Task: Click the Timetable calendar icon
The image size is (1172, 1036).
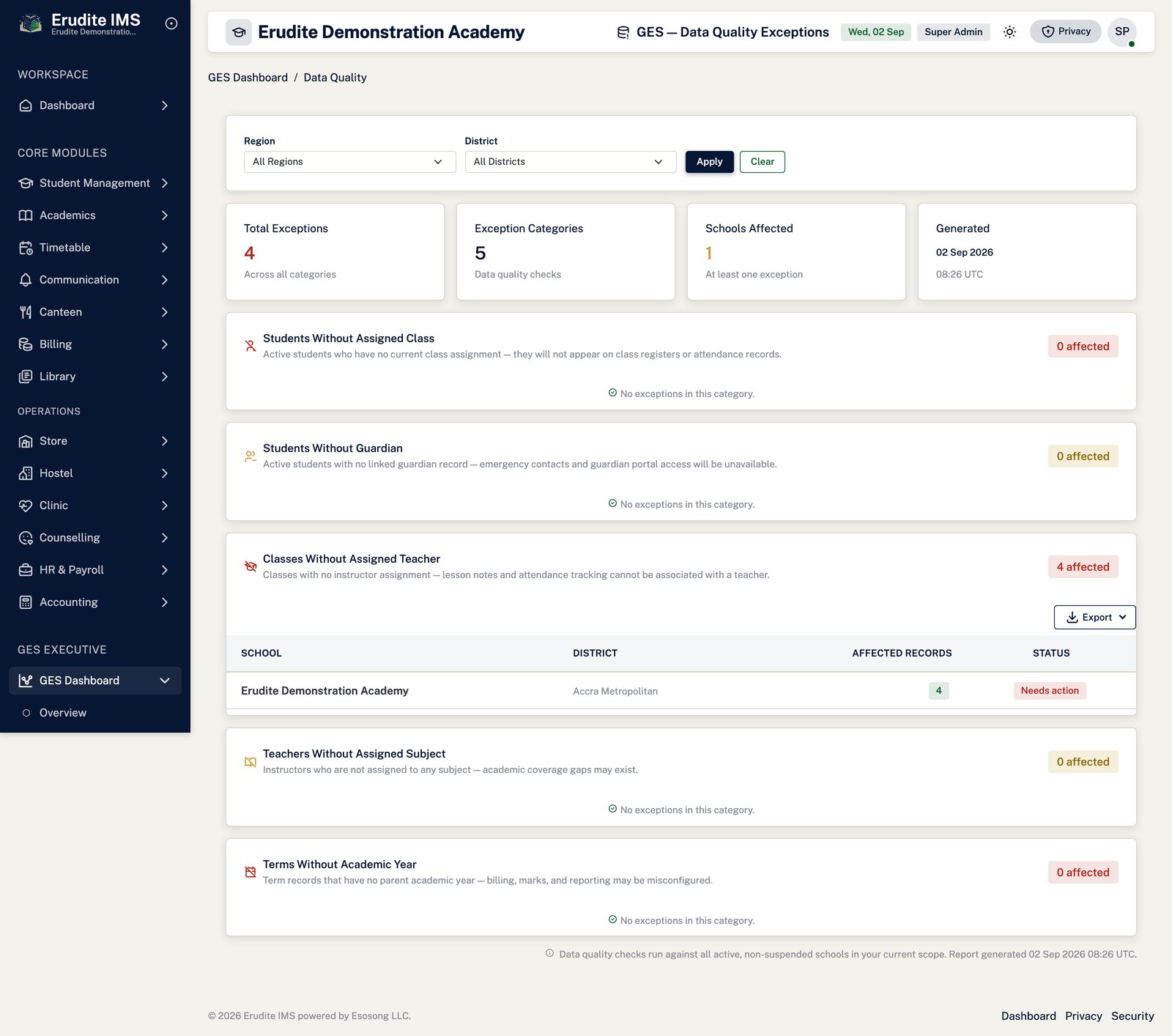Action: pyautogui.click(x=26, y=248)
